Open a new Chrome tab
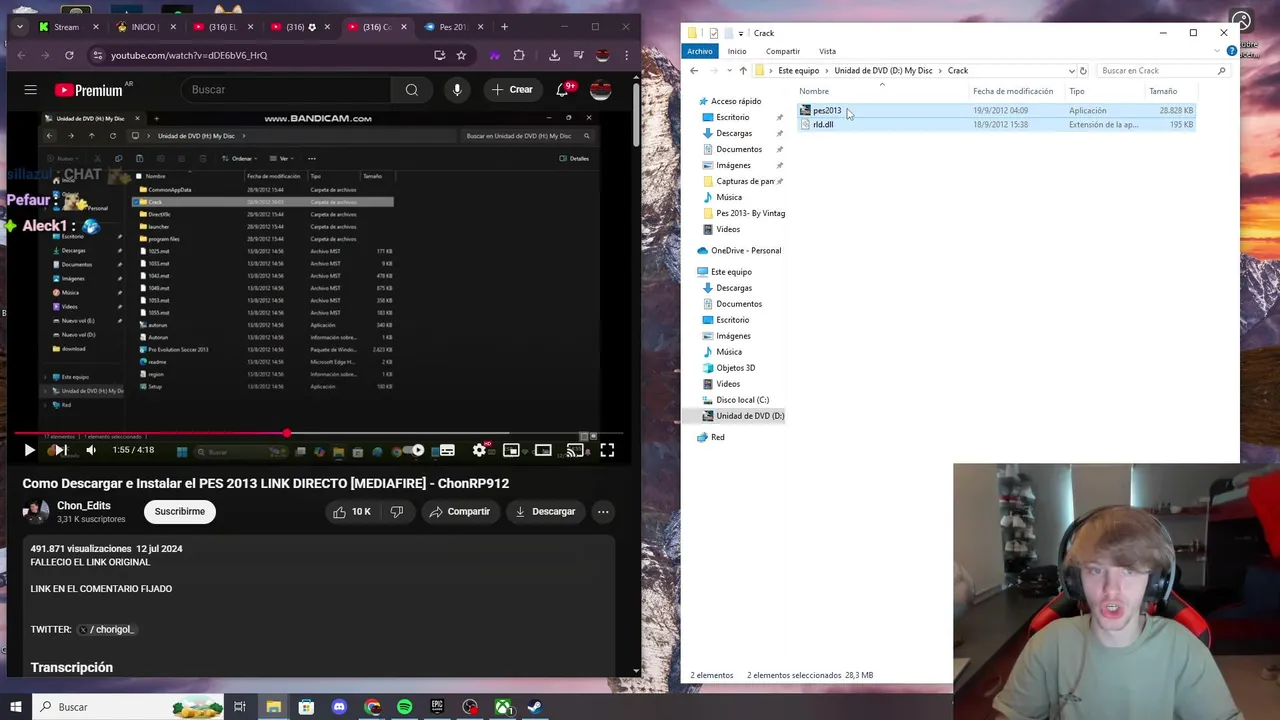 tap(504, 27)
